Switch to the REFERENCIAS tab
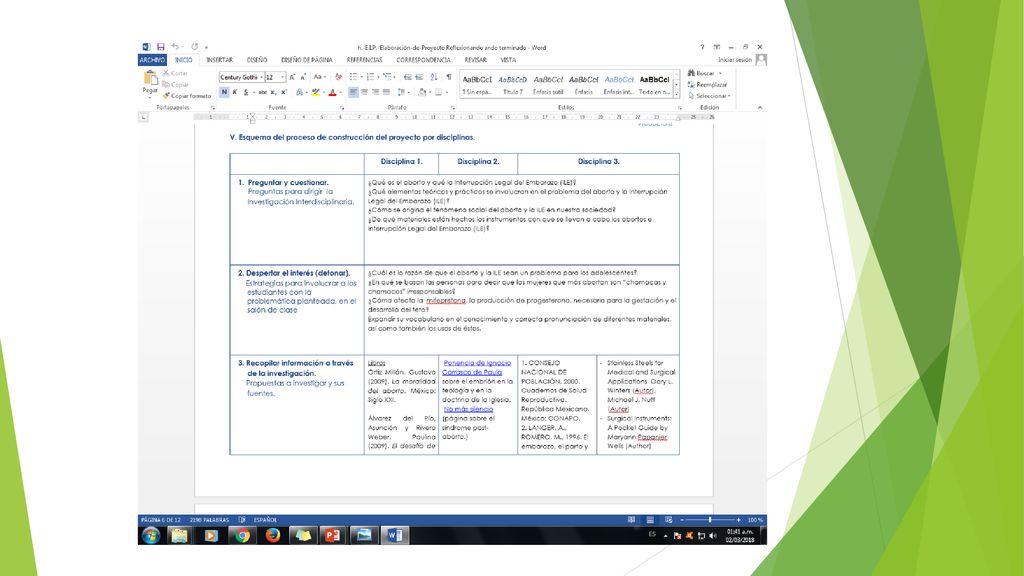The height and width of the screenshot is (576, 1024). click(x=364, y=60)
